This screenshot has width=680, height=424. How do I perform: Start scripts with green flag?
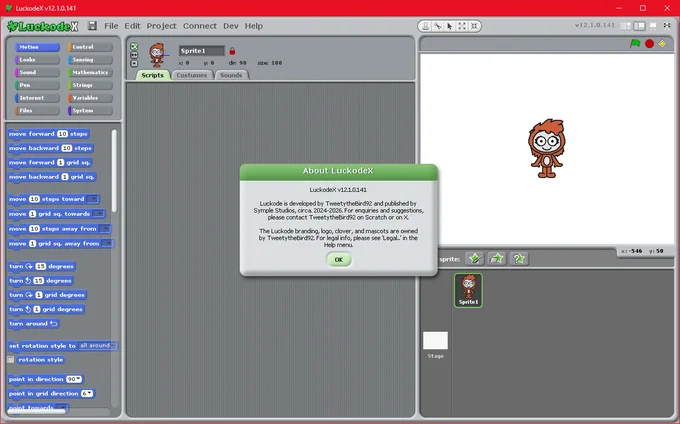(x=635, y=43)
